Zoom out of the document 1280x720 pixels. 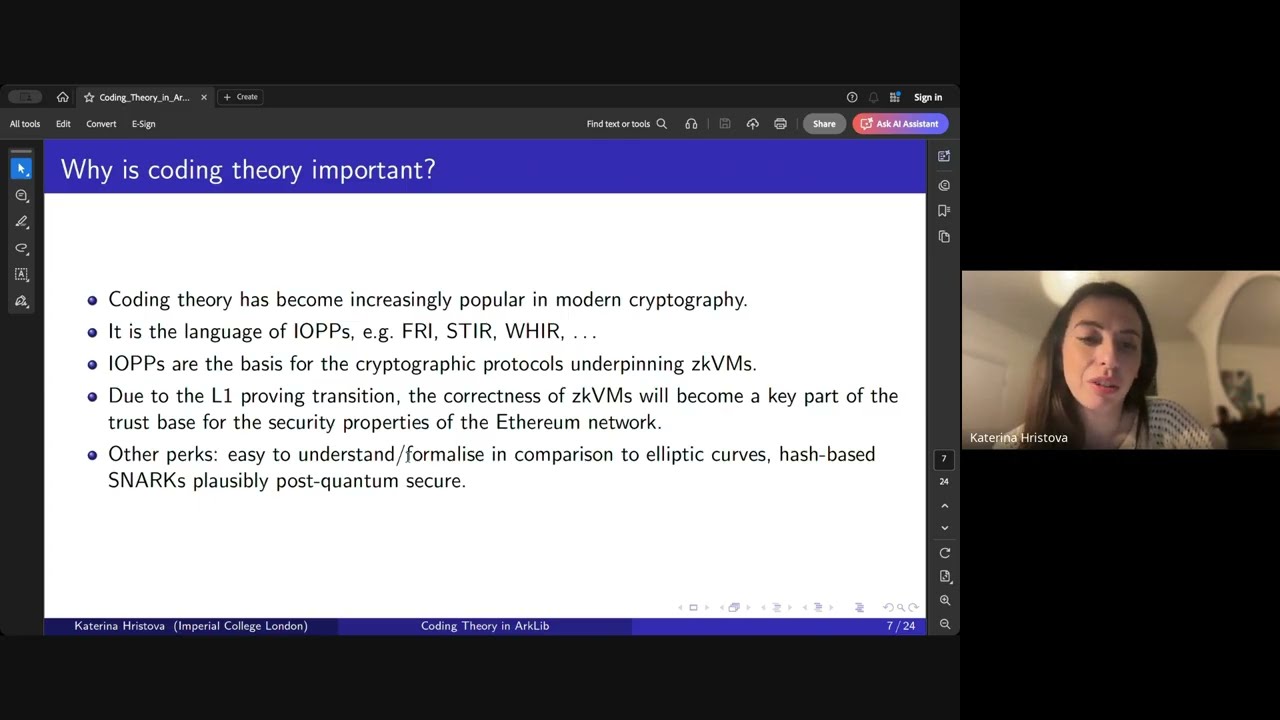pos(945,624)
